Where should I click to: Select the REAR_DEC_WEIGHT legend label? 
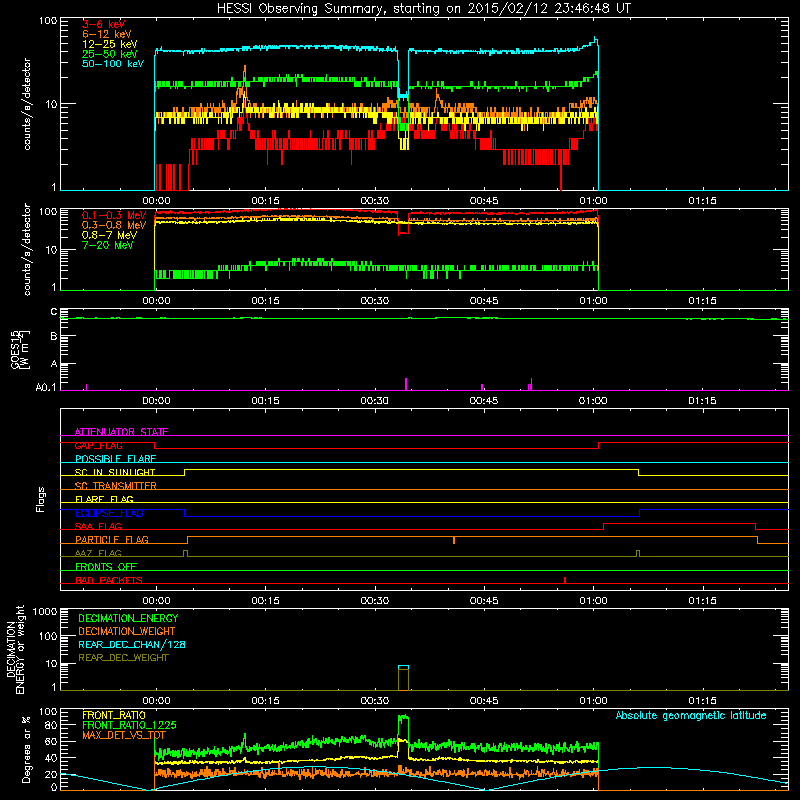click(x=123, y=658)
